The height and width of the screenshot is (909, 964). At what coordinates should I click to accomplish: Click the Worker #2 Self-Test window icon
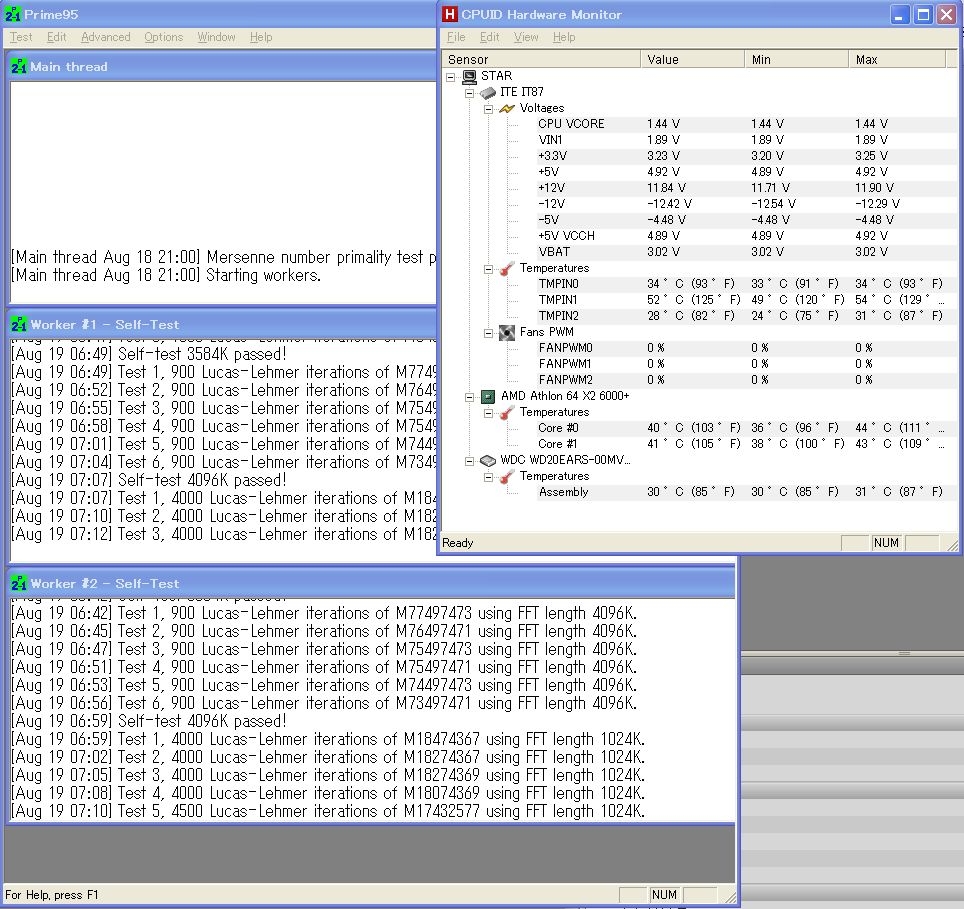[x=19, y=584]
